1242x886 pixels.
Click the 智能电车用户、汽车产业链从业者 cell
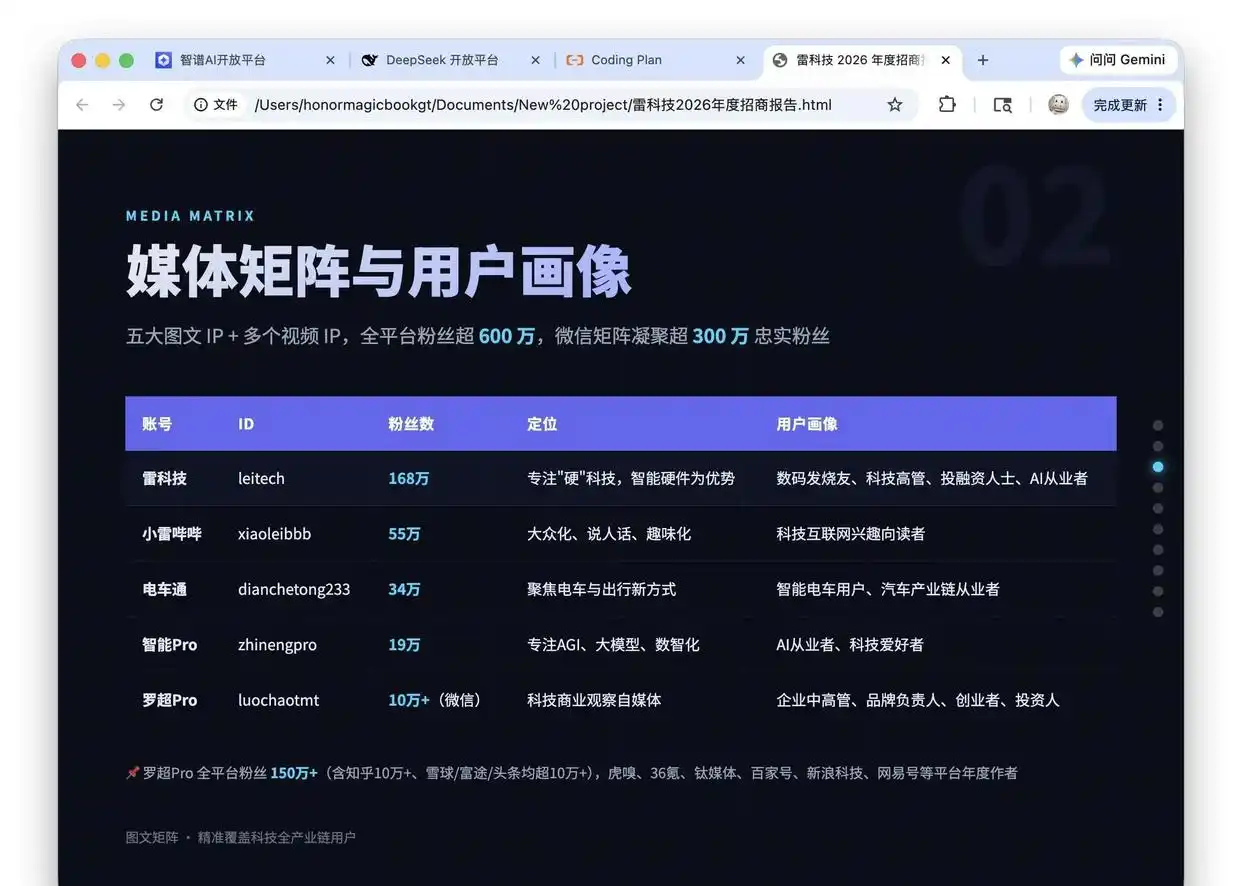(x=888, y=589)
